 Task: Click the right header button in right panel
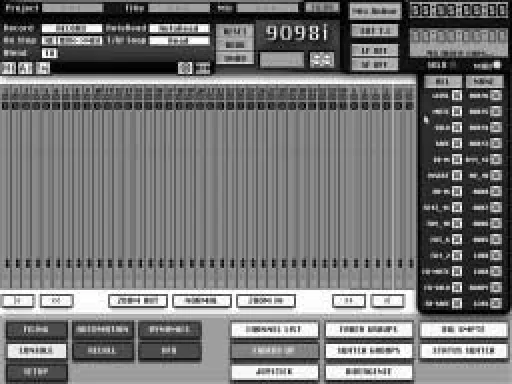point(484,81)
